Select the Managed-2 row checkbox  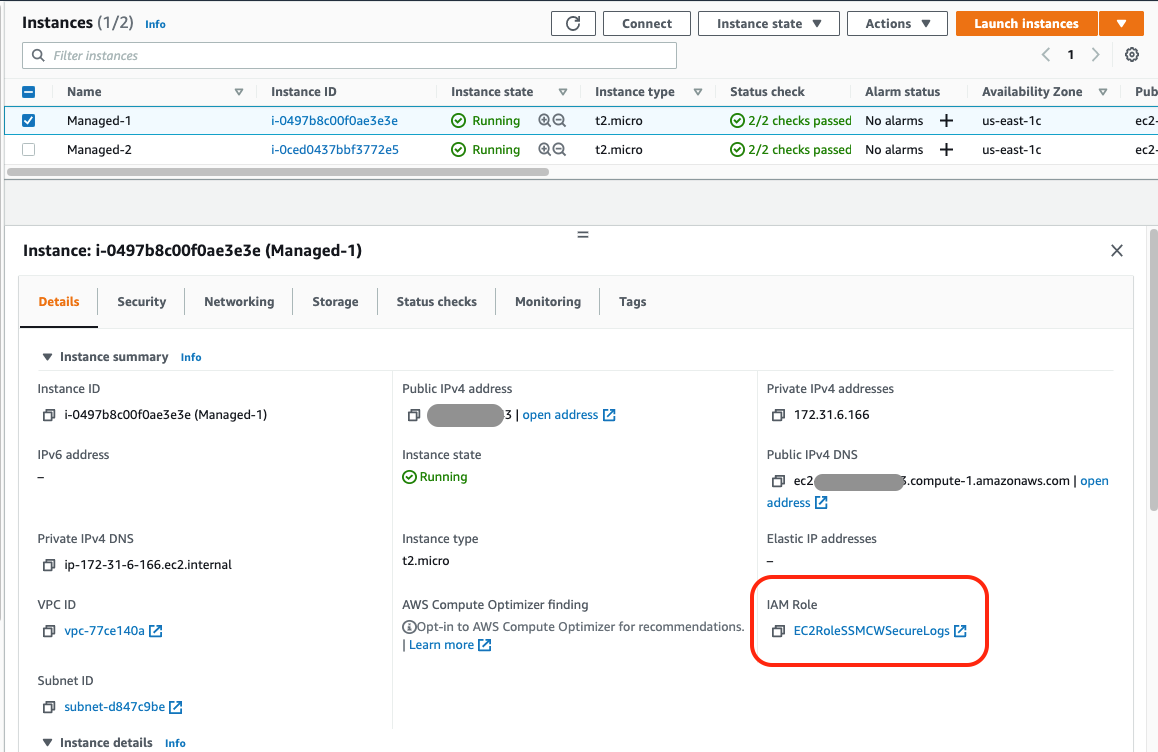click(28, 149)
